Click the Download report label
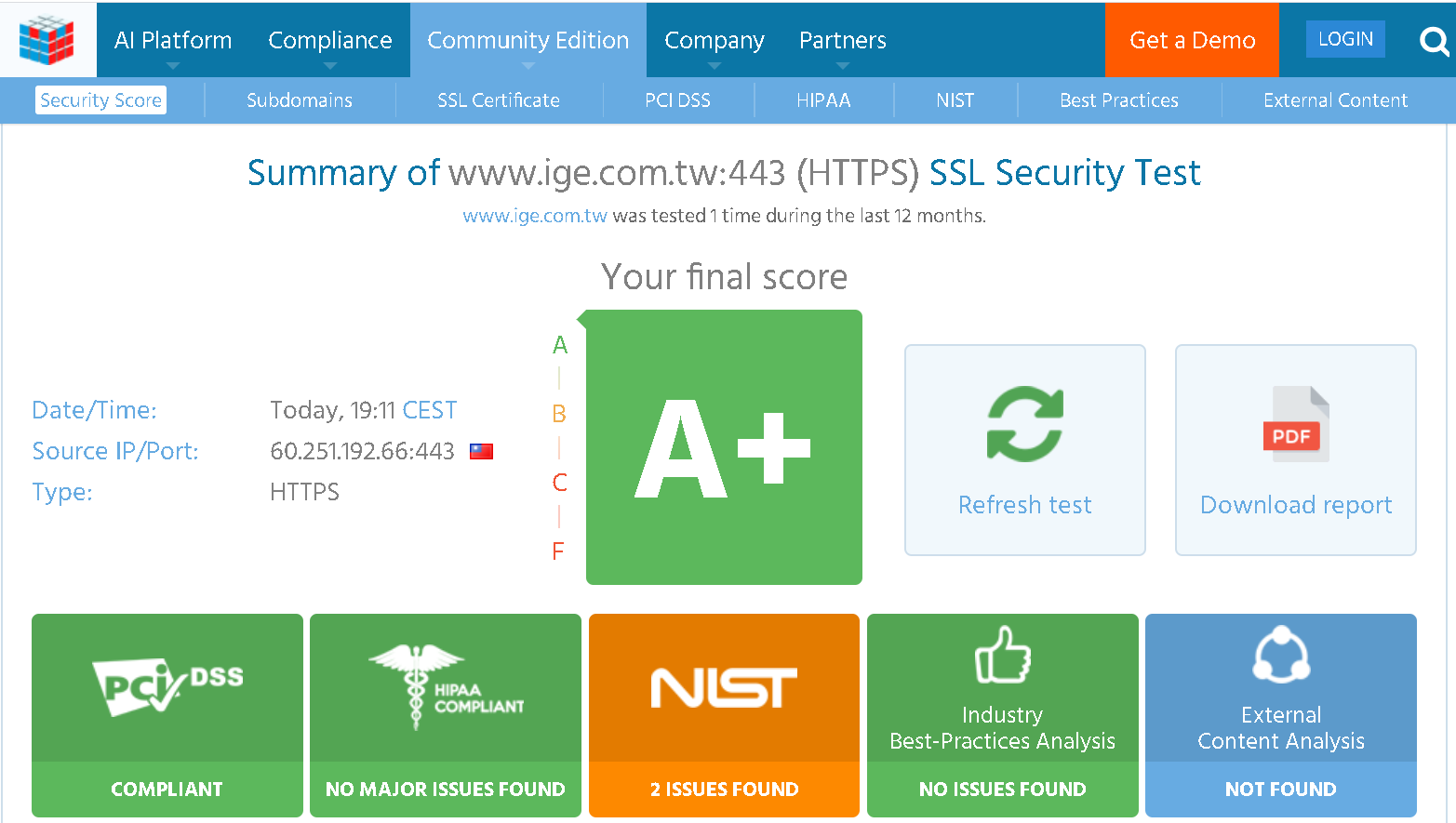Screen dimensions: 1456x823 (1296, 505)
